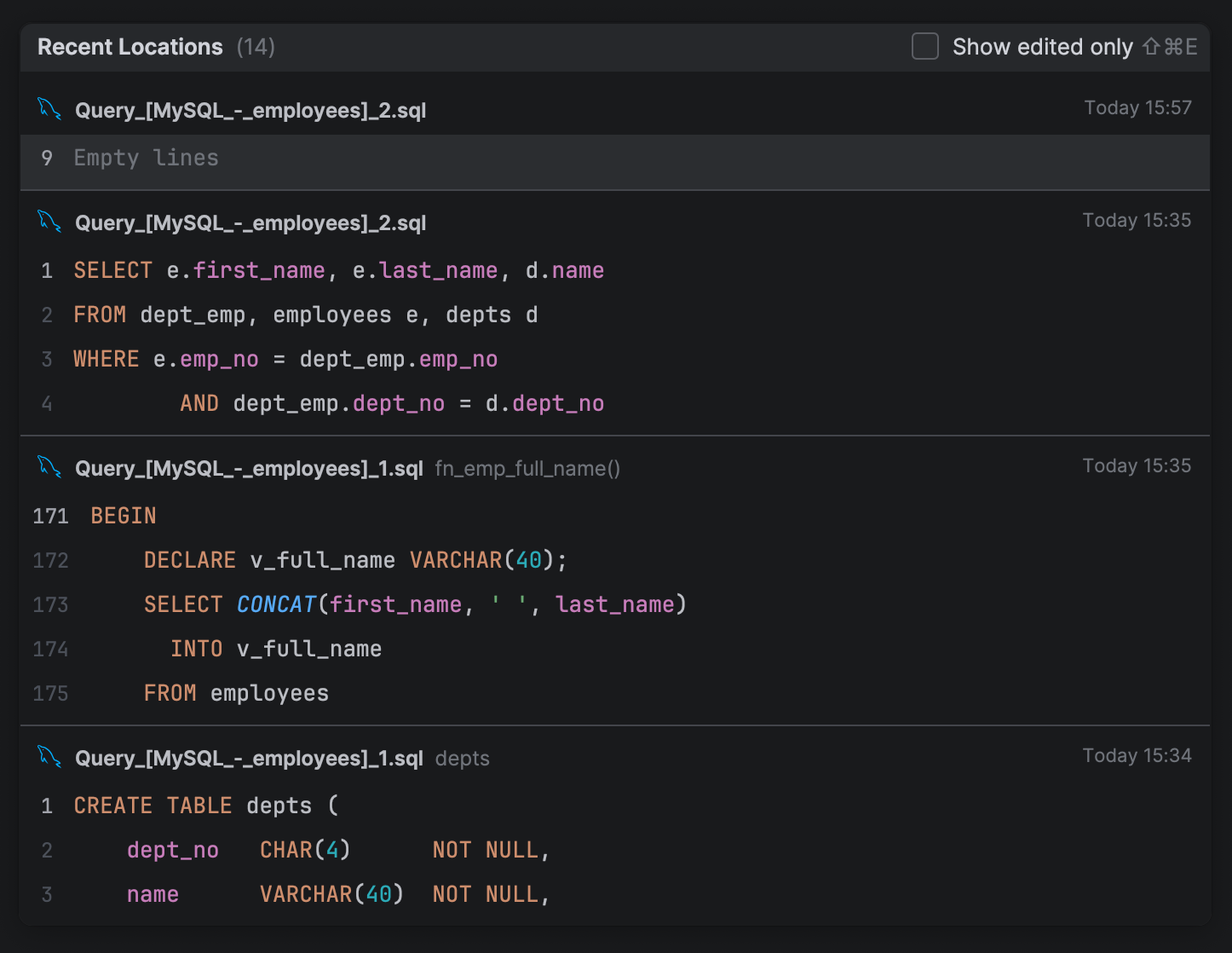Click the 'Show edited only' label text
Viewport: 1232px width, 953px height.
click(1042, 47)
